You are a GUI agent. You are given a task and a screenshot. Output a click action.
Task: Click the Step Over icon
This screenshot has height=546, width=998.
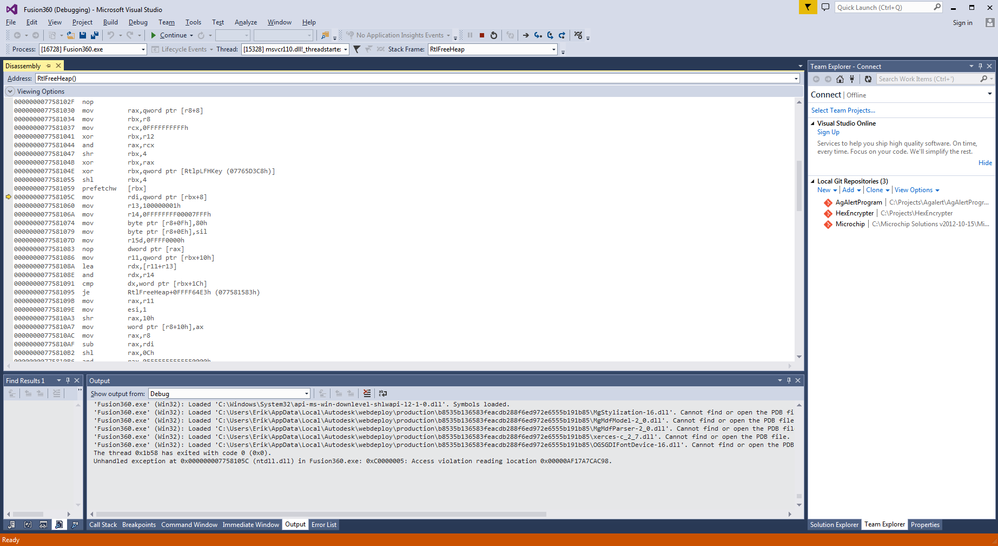[550, 36]
